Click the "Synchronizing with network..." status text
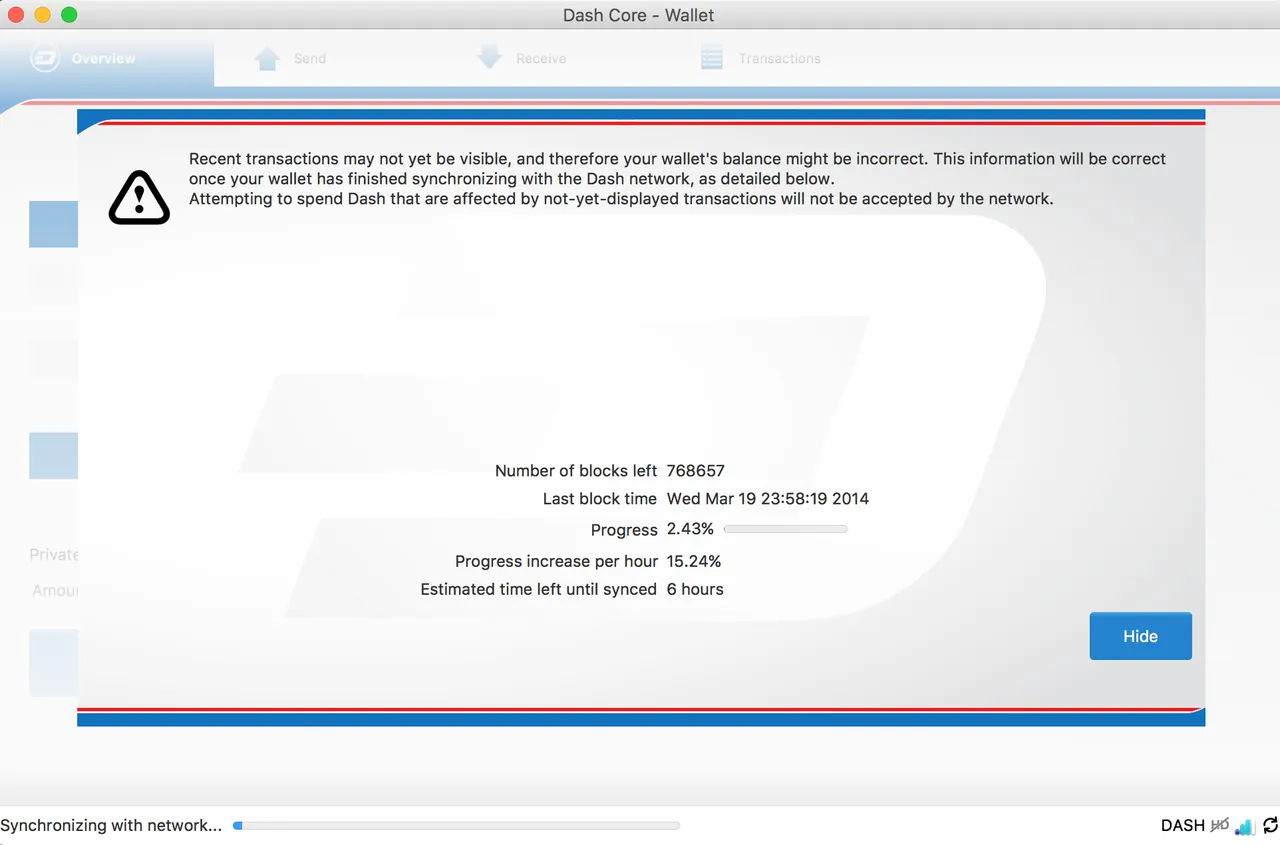Image resolution: width=1280 pixels, height=845 pixels. 111,826
